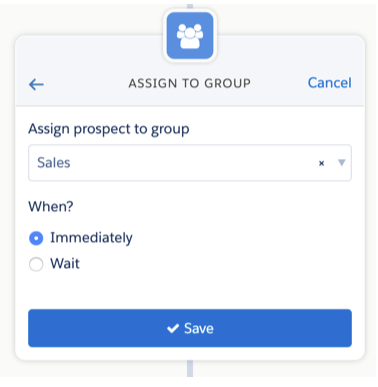378x387 pixels.
Task: Choose the Wait radio button
Action: (x=36, y=264)
